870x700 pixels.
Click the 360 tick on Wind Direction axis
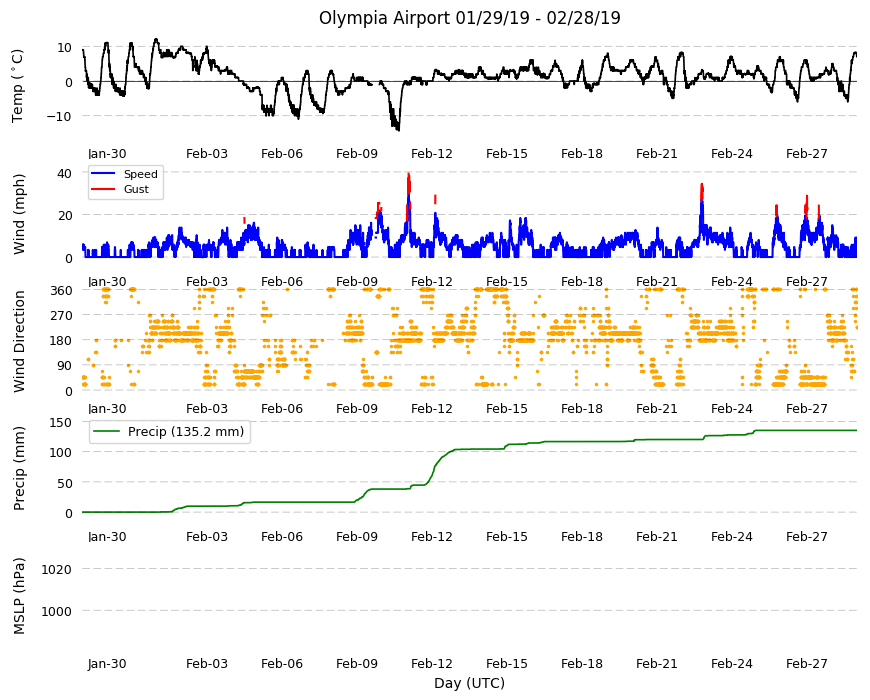pos(62,290)
